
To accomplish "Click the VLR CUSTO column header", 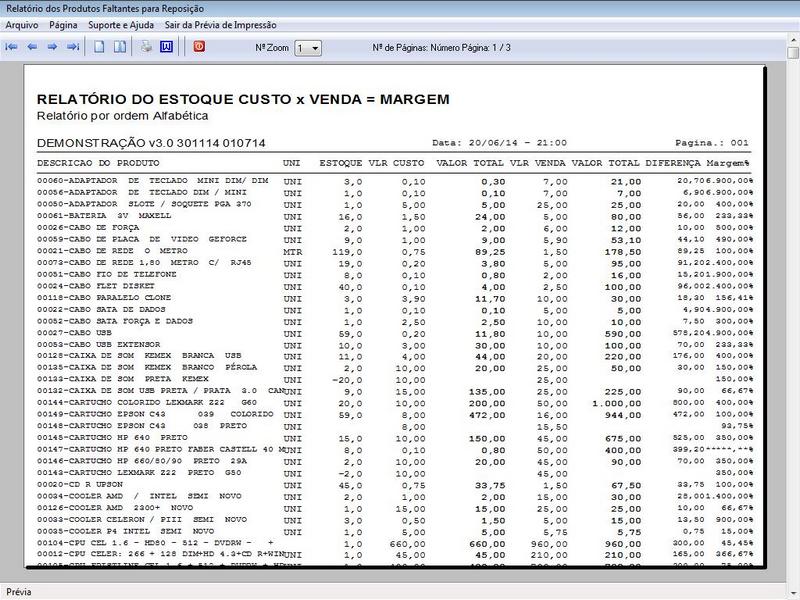I will [x=396, y=163].
